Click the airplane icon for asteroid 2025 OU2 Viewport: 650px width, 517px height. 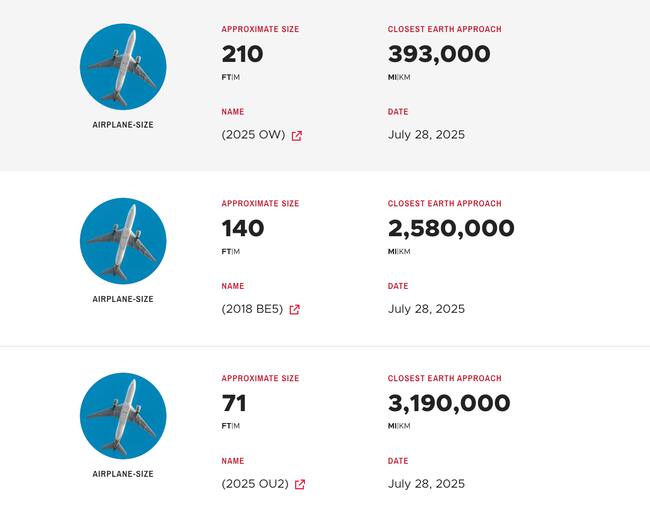[x=123, y=416]
